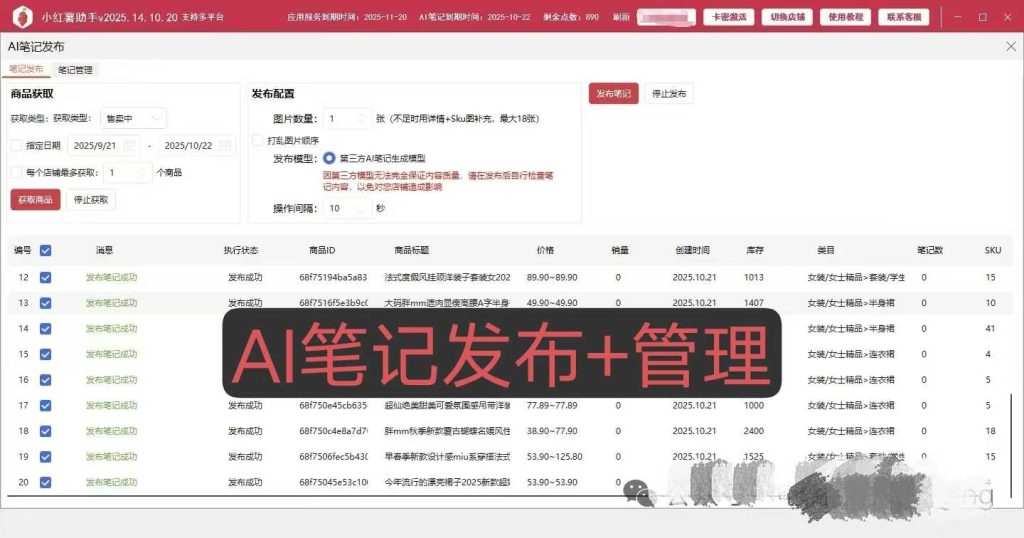Select the 第三方AI笔记生成模型 radio button
The width and height of the screenshot is (1024, 538).
coord(329,158)
